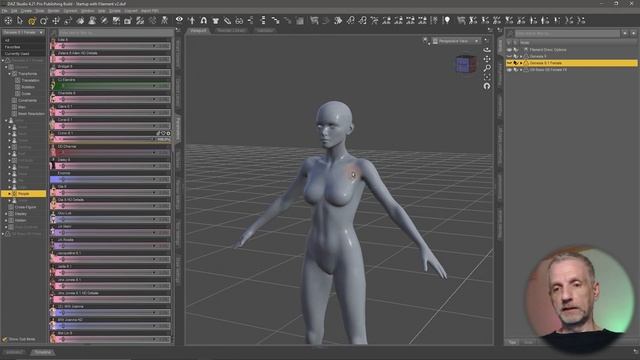
Task: Toggle visibility of last Scene pane item
Action: [509, 70]
